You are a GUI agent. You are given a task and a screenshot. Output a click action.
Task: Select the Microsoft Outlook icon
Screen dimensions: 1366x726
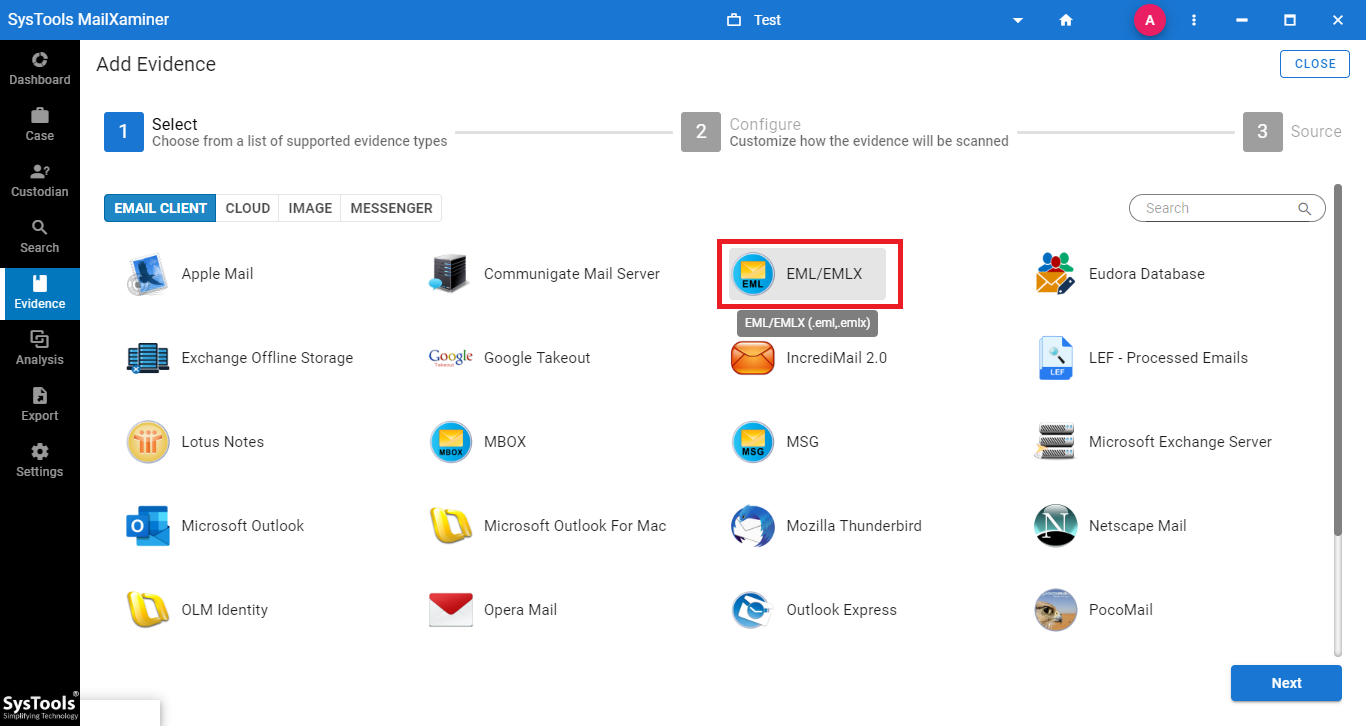[x=148, y=526]
